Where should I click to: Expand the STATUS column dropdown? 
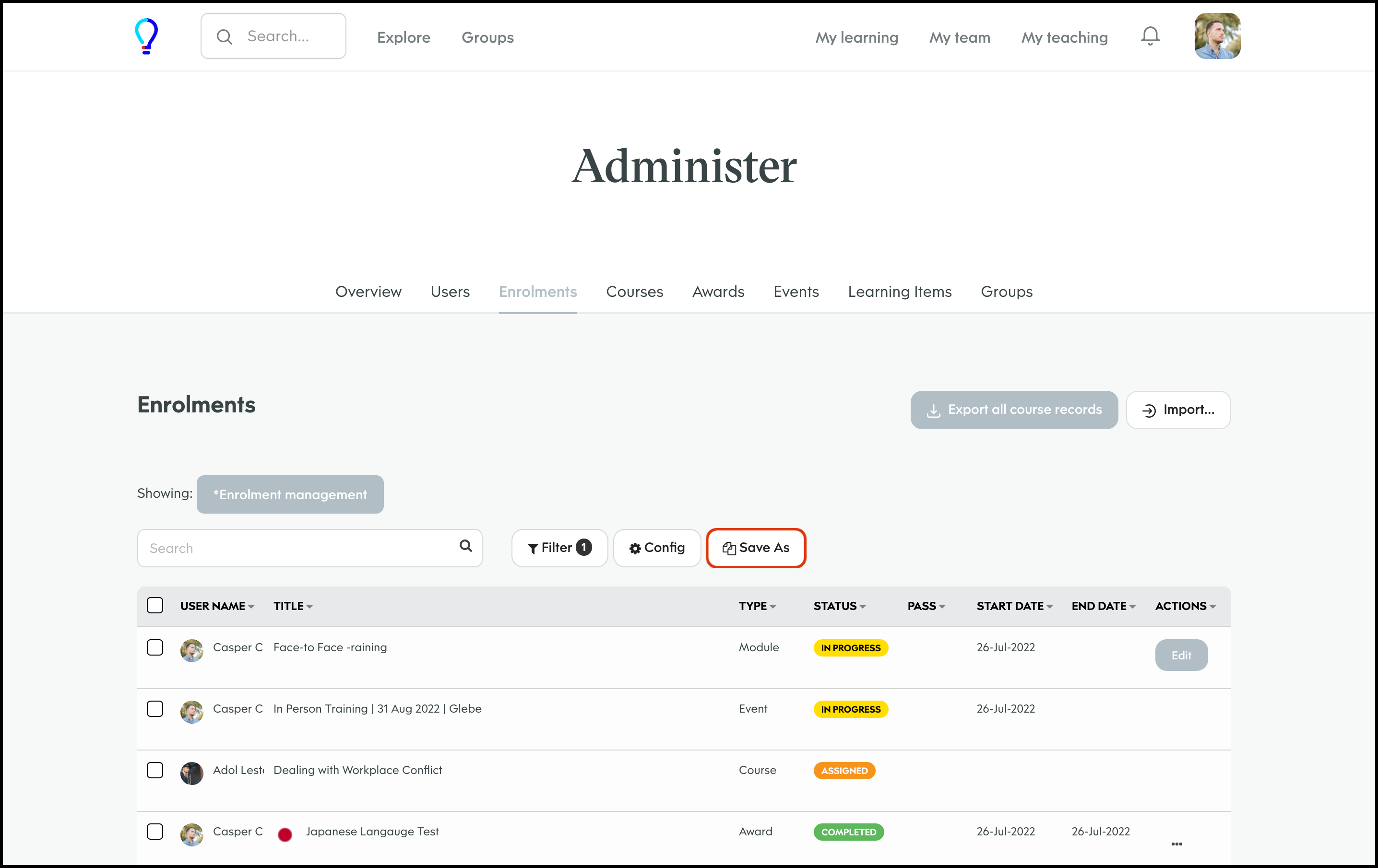coord(862,607)
